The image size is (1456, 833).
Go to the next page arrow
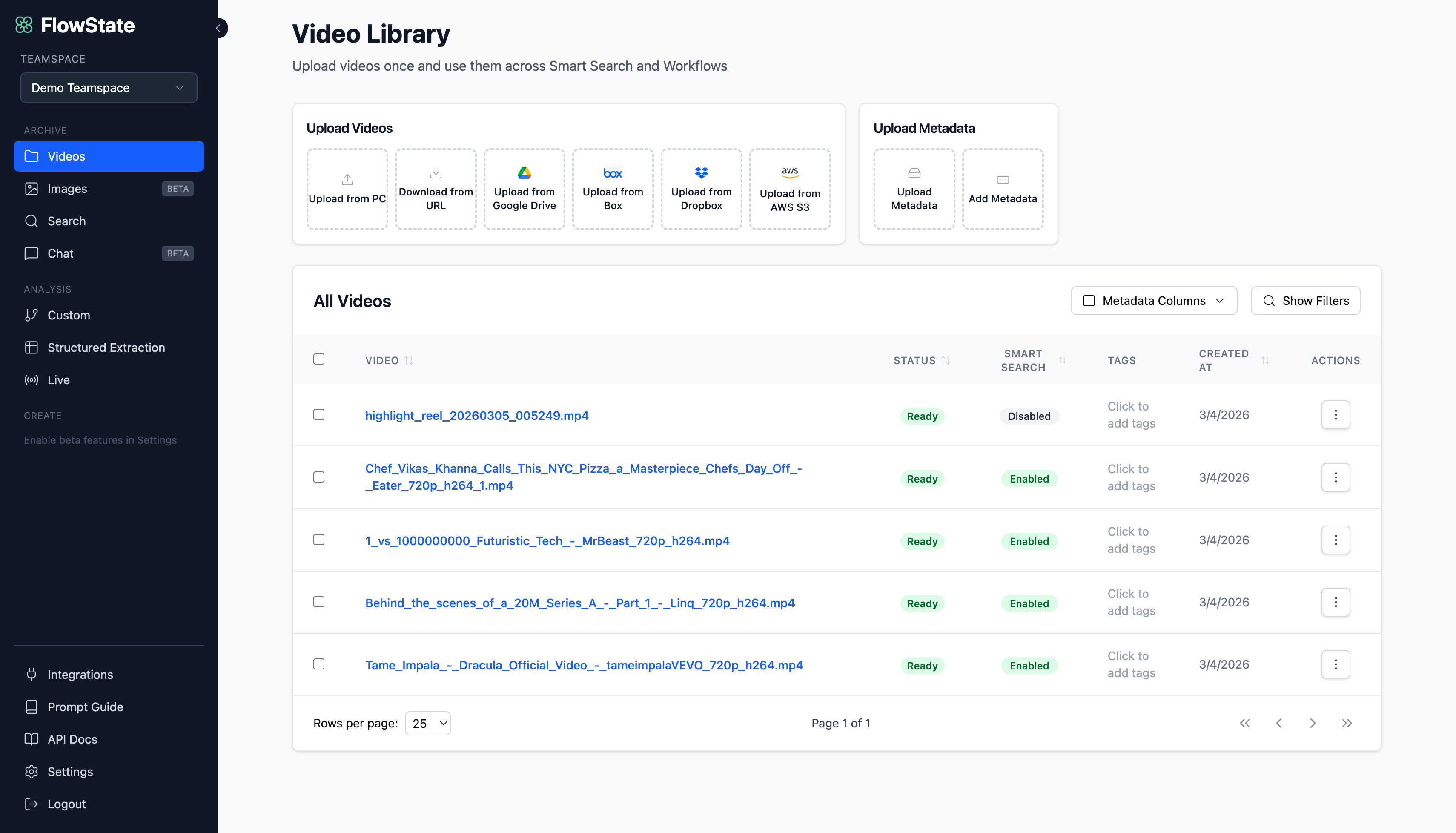click(1313, 723)
